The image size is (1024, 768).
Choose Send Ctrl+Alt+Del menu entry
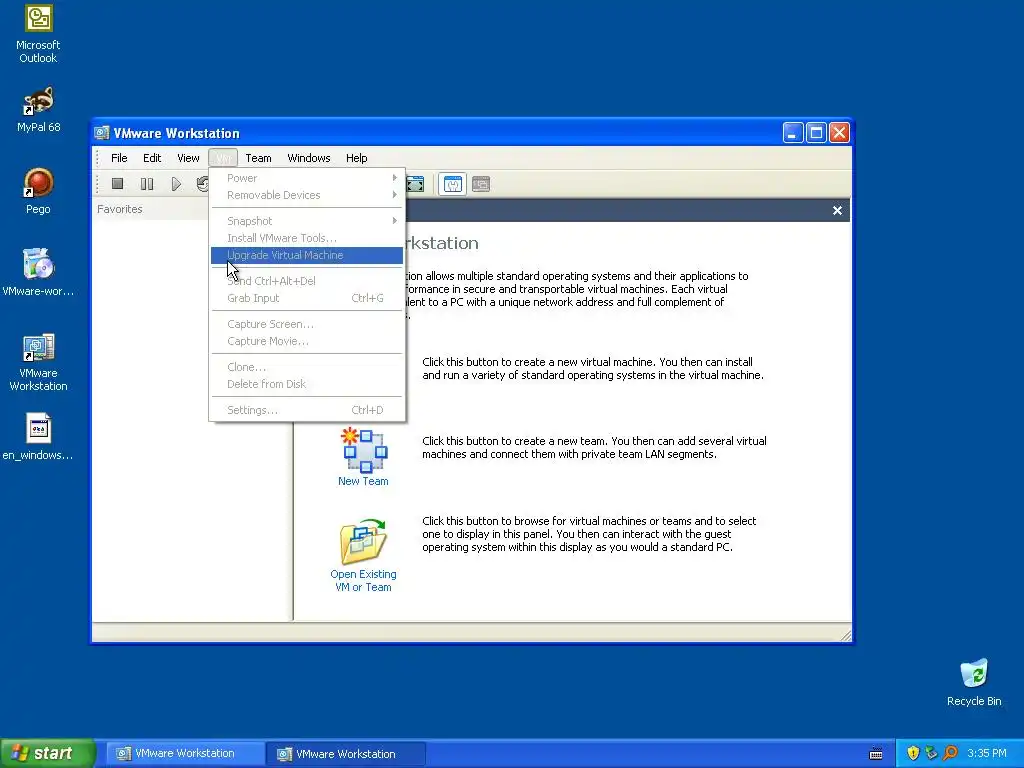tap(307, 281)
